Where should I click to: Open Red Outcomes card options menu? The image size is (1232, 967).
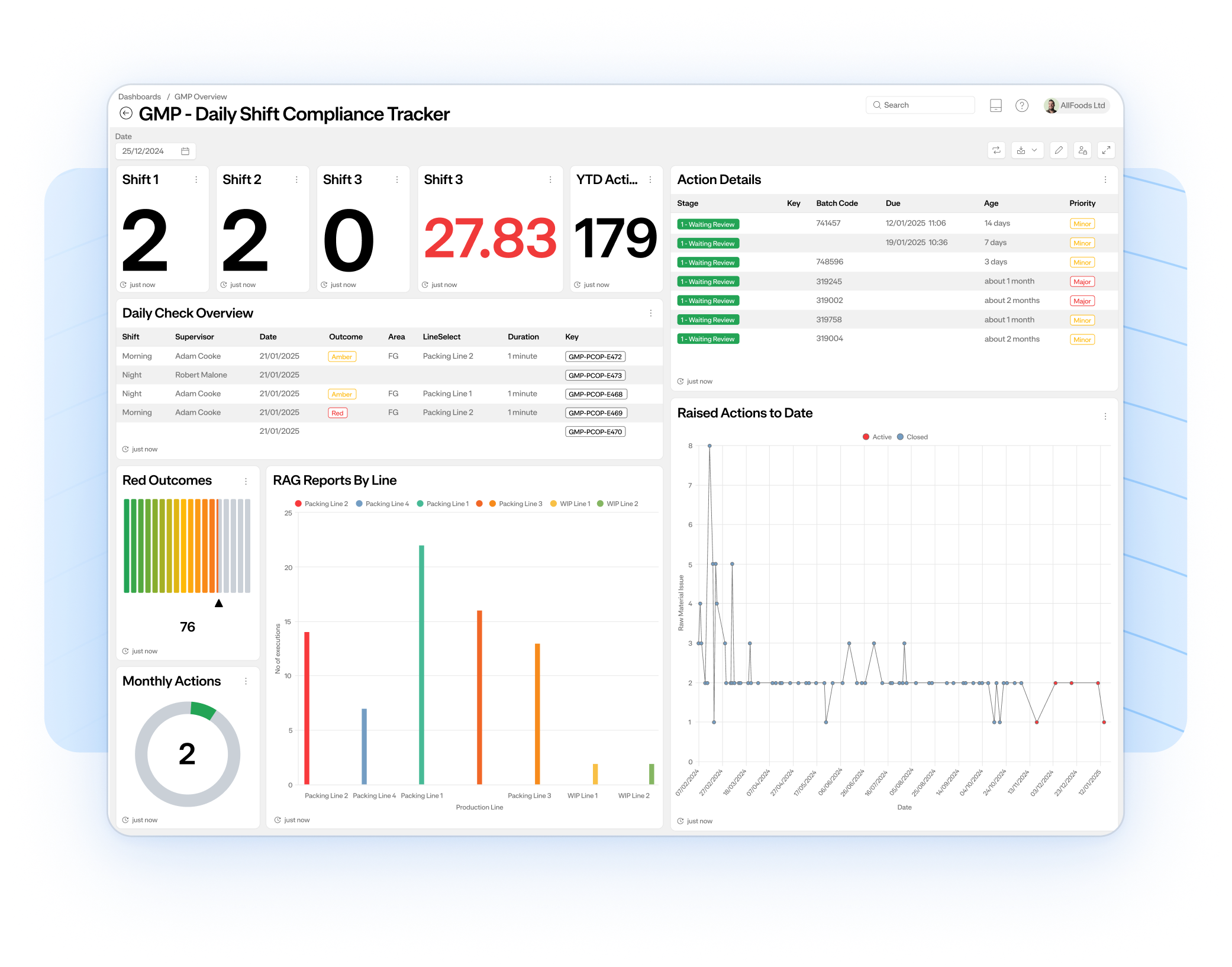tap(246, 481)
